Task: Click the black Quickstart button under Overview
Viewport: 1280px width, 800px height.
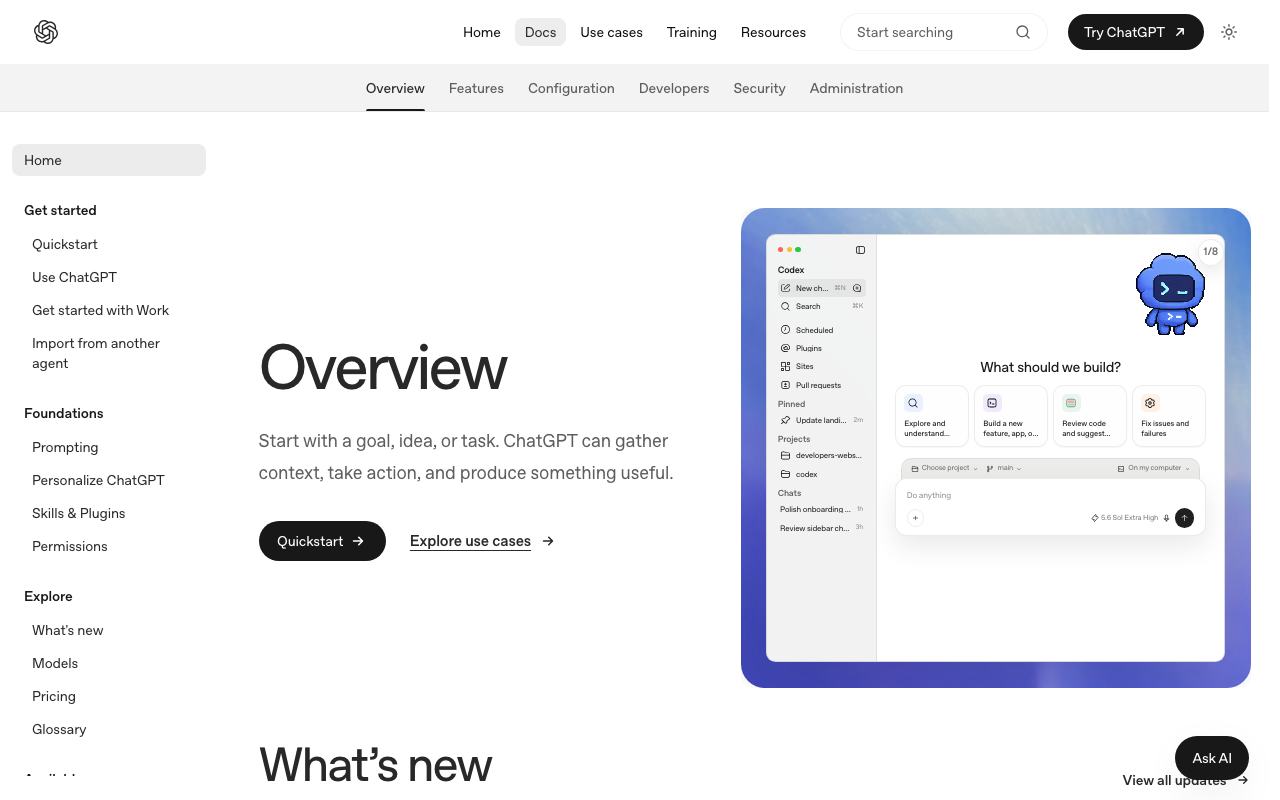Action: coord(322,541)
